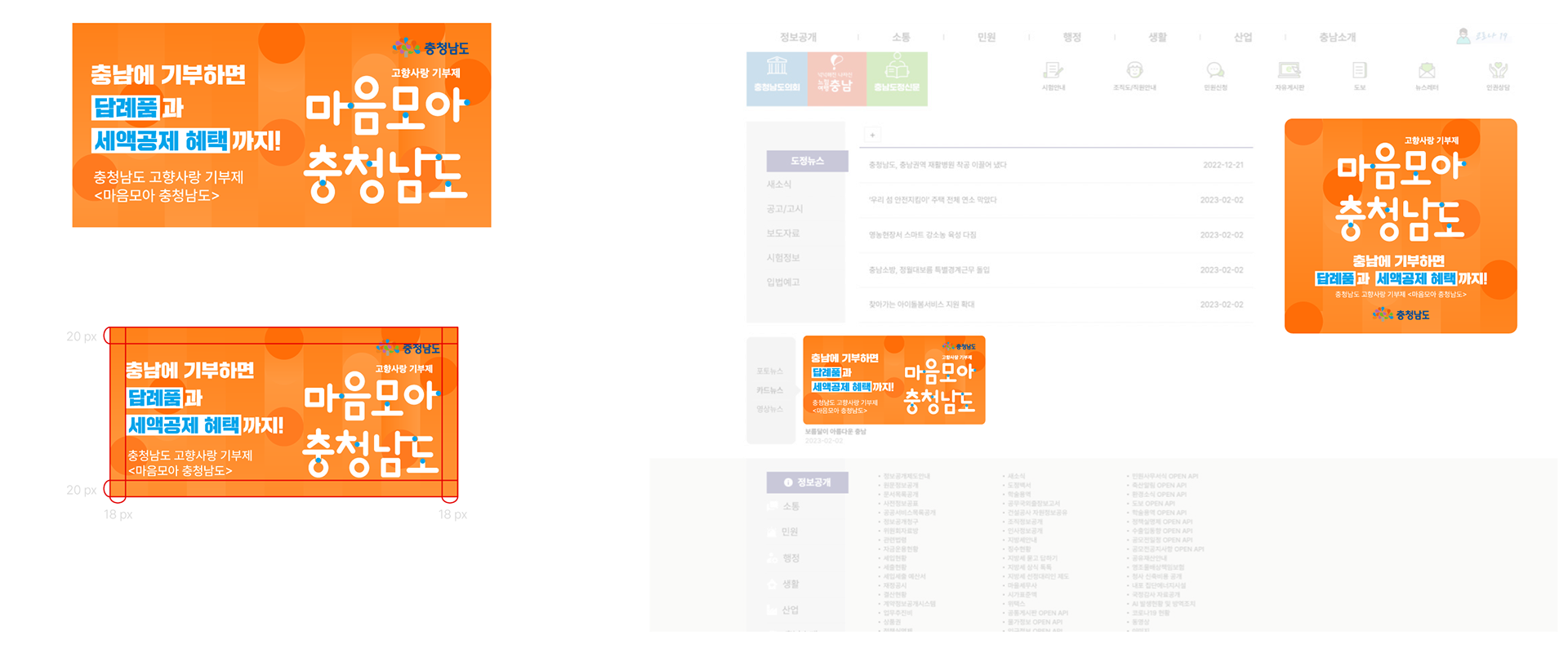
Task: Select 생활 in the top navigation
Action: click(1157, 37)
